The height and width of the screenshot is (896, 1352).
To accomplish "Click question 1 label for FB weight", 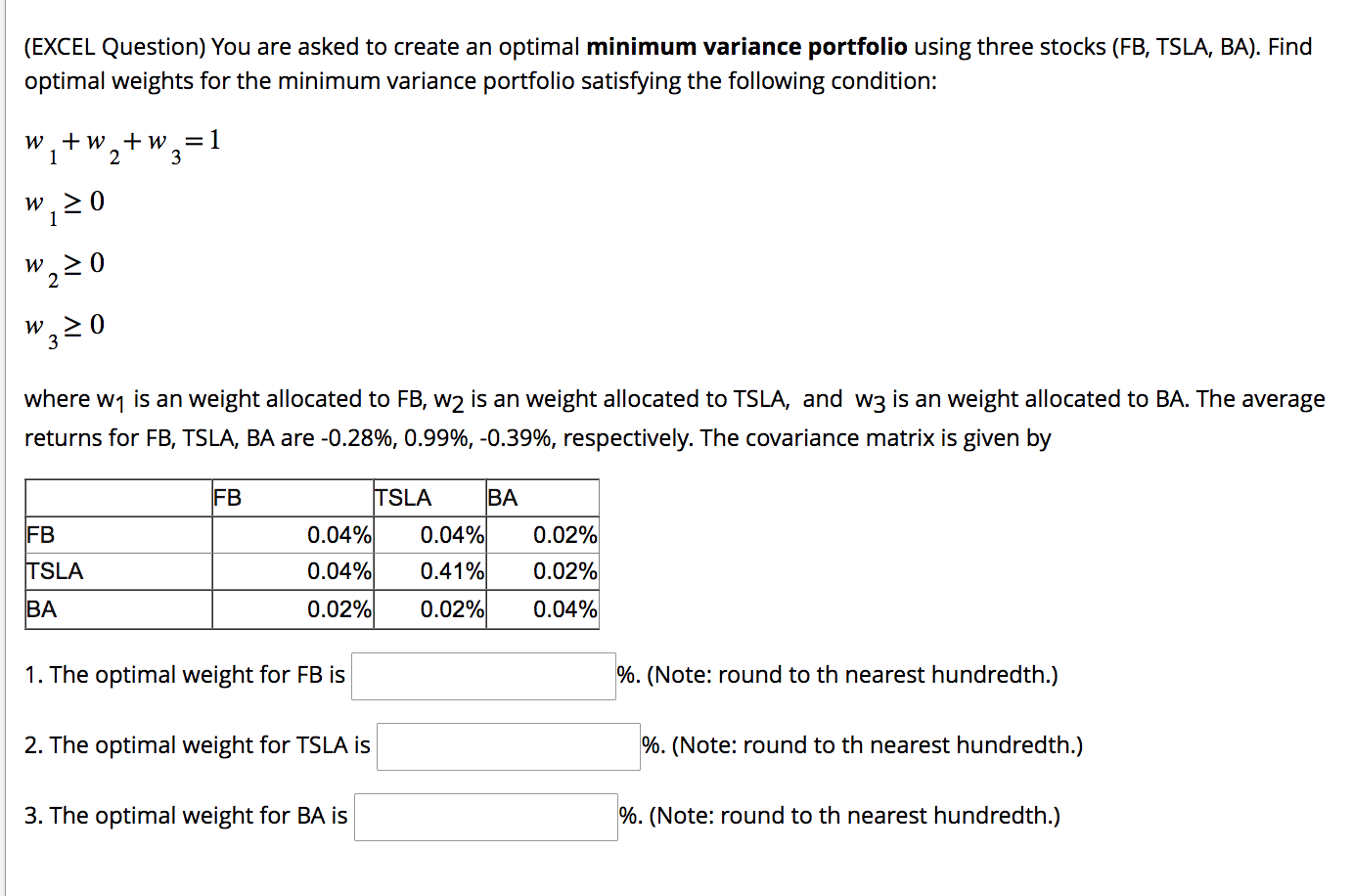I will pos(182,674).
